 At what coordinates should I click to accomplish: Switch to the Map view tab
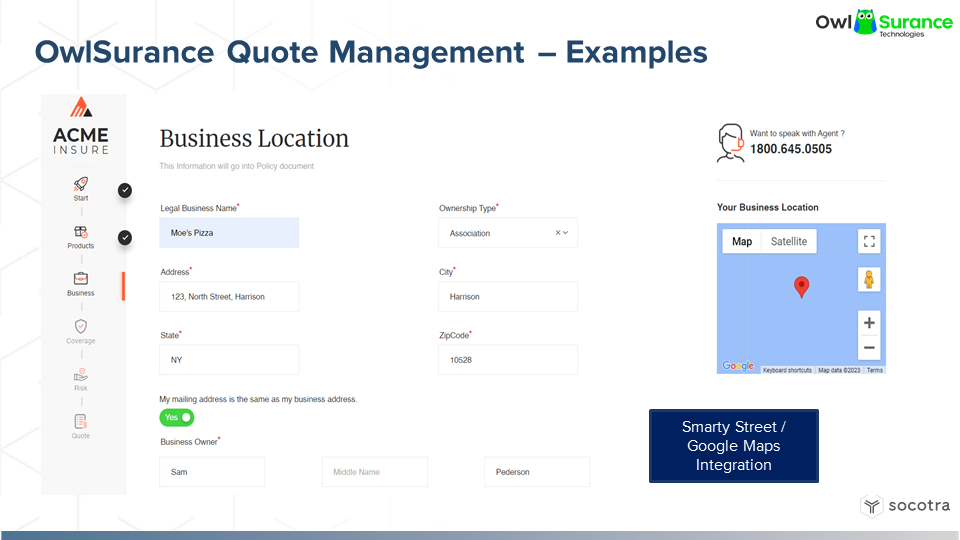click(x=741, y=241)
